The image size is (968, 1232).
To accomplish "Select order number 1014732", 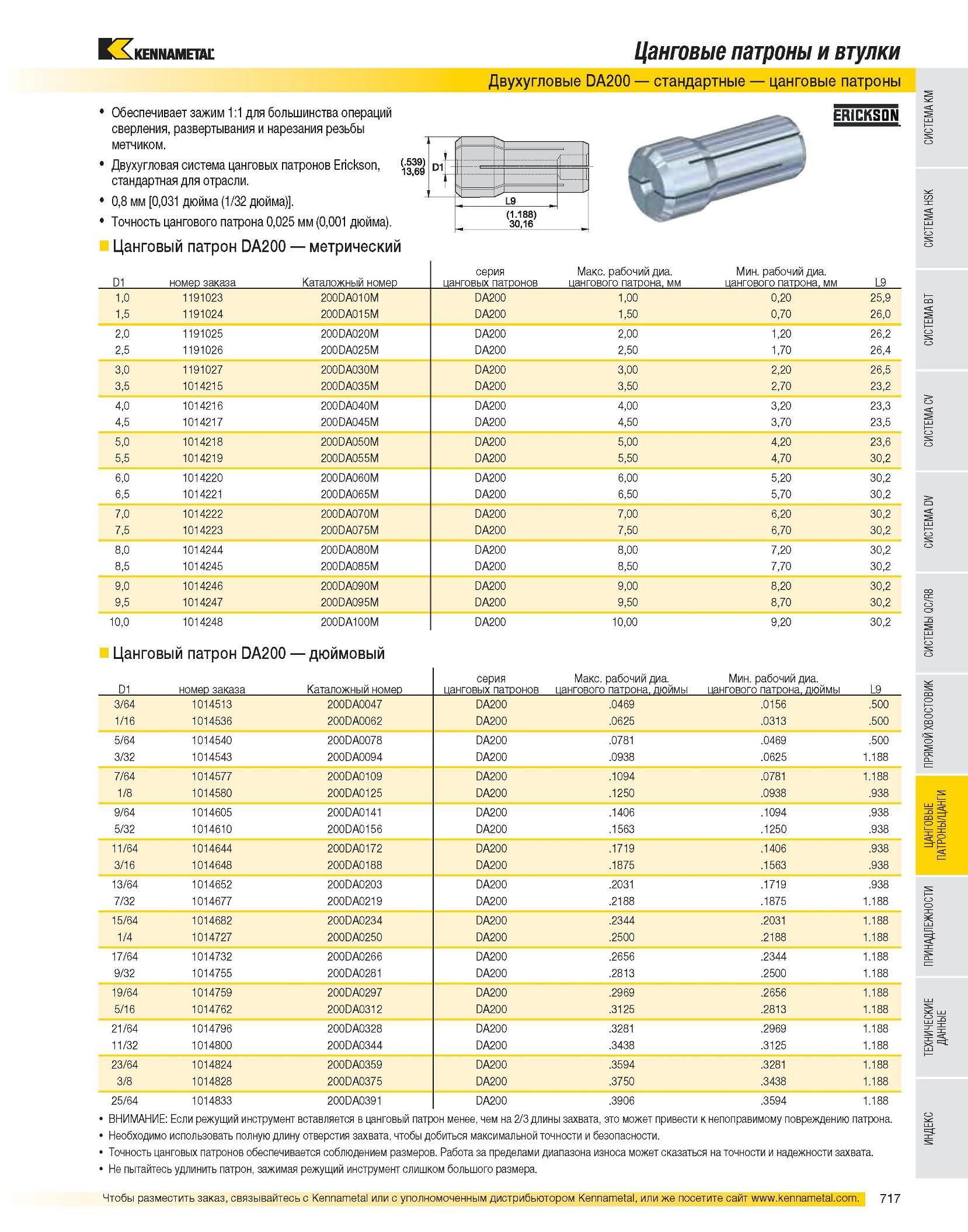I will [x=211, y=957].
